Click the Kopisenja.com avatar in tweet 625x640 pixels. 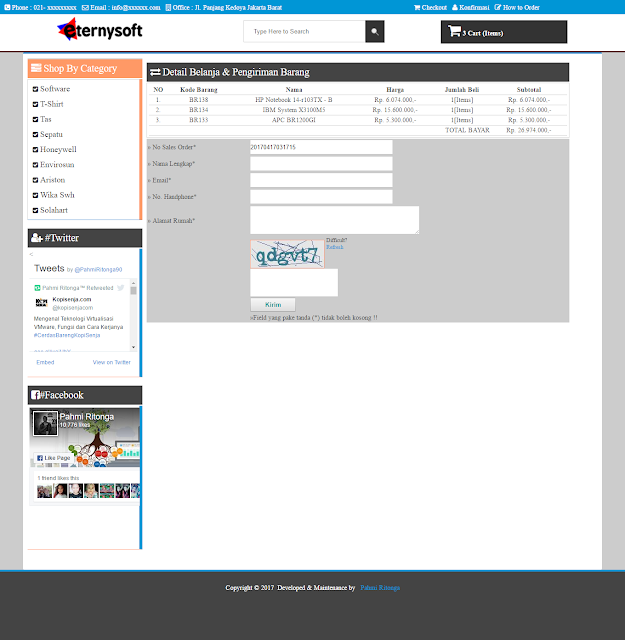41,303
